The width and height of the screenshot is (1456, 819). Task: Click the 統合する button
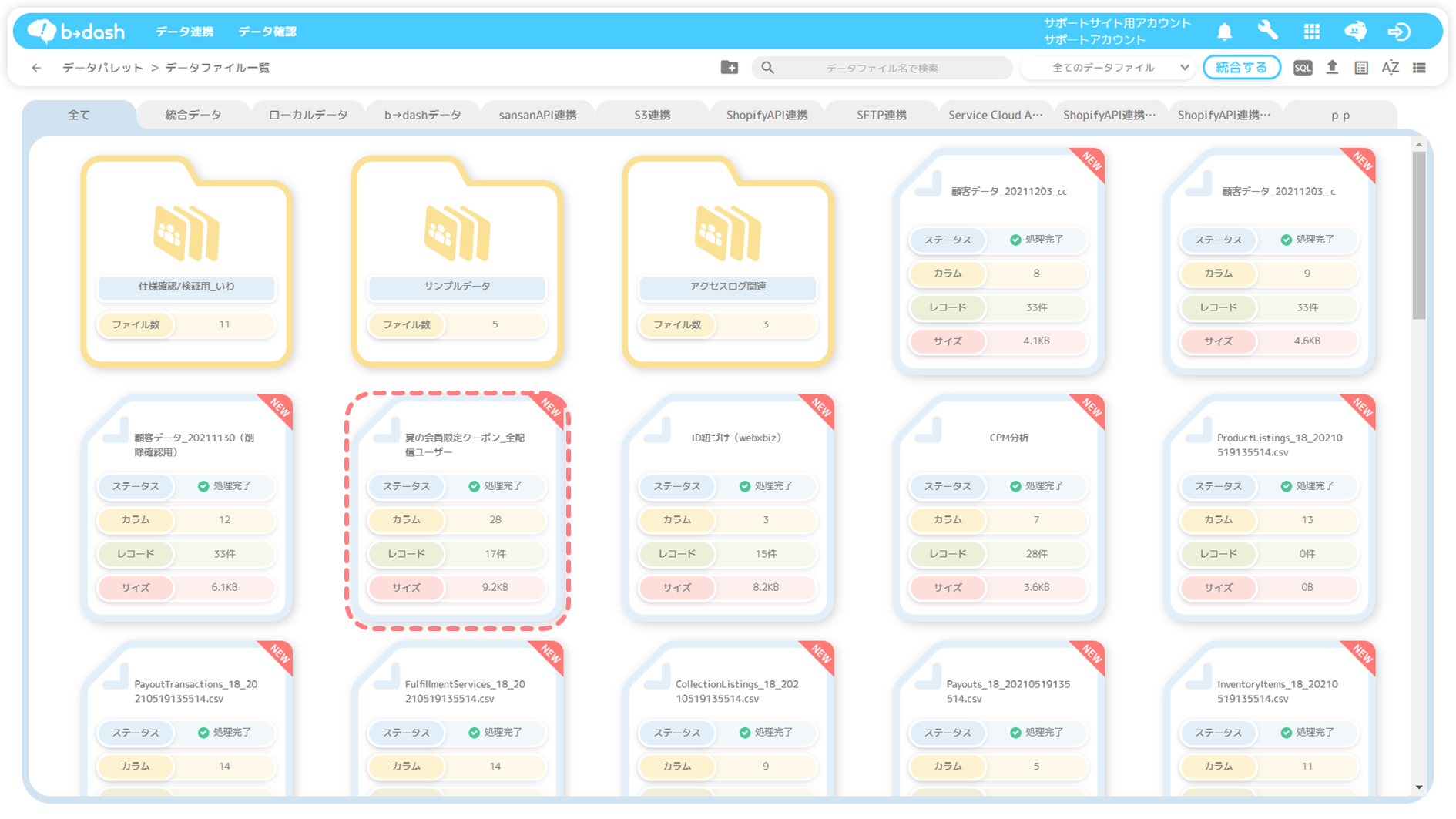[x=1241, y=68]
